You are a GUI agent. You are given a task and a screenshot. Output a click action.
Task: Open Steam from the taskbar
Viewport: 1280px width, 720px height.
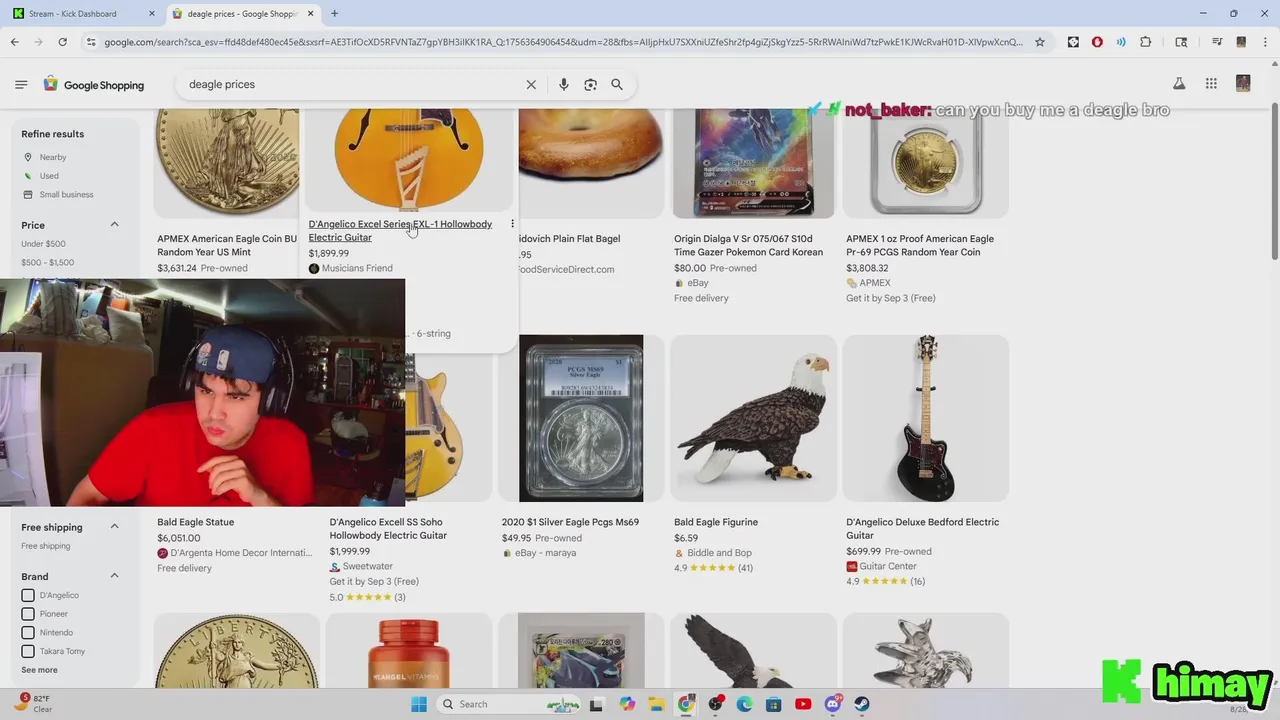862,704
